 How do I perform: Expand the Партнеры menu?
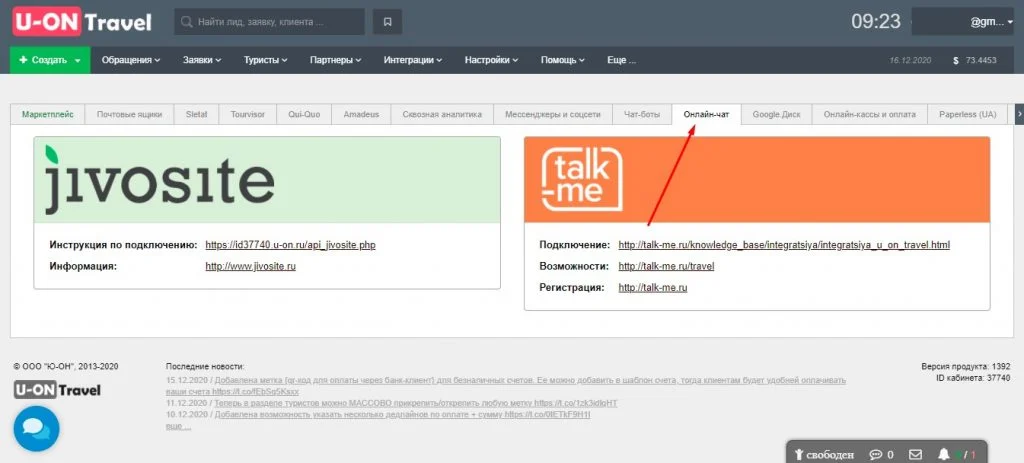[x=336, y=60]
